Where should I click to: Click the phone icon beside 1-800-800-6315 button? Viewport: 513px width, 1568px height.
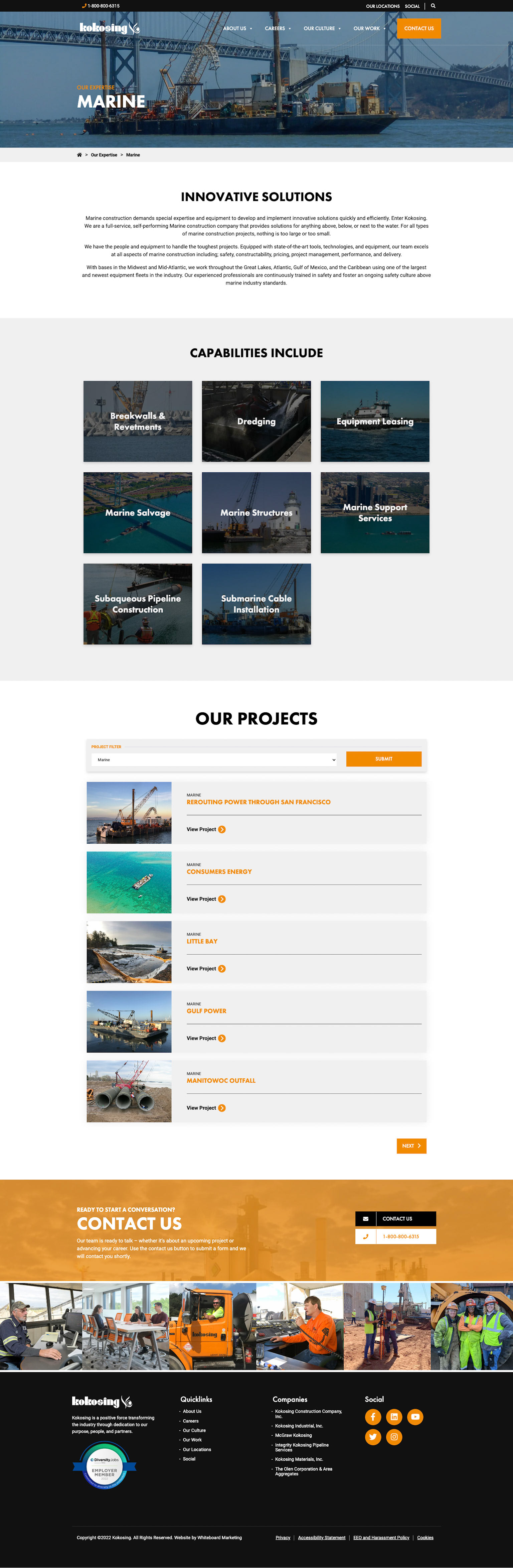[x=366, y=1236]
